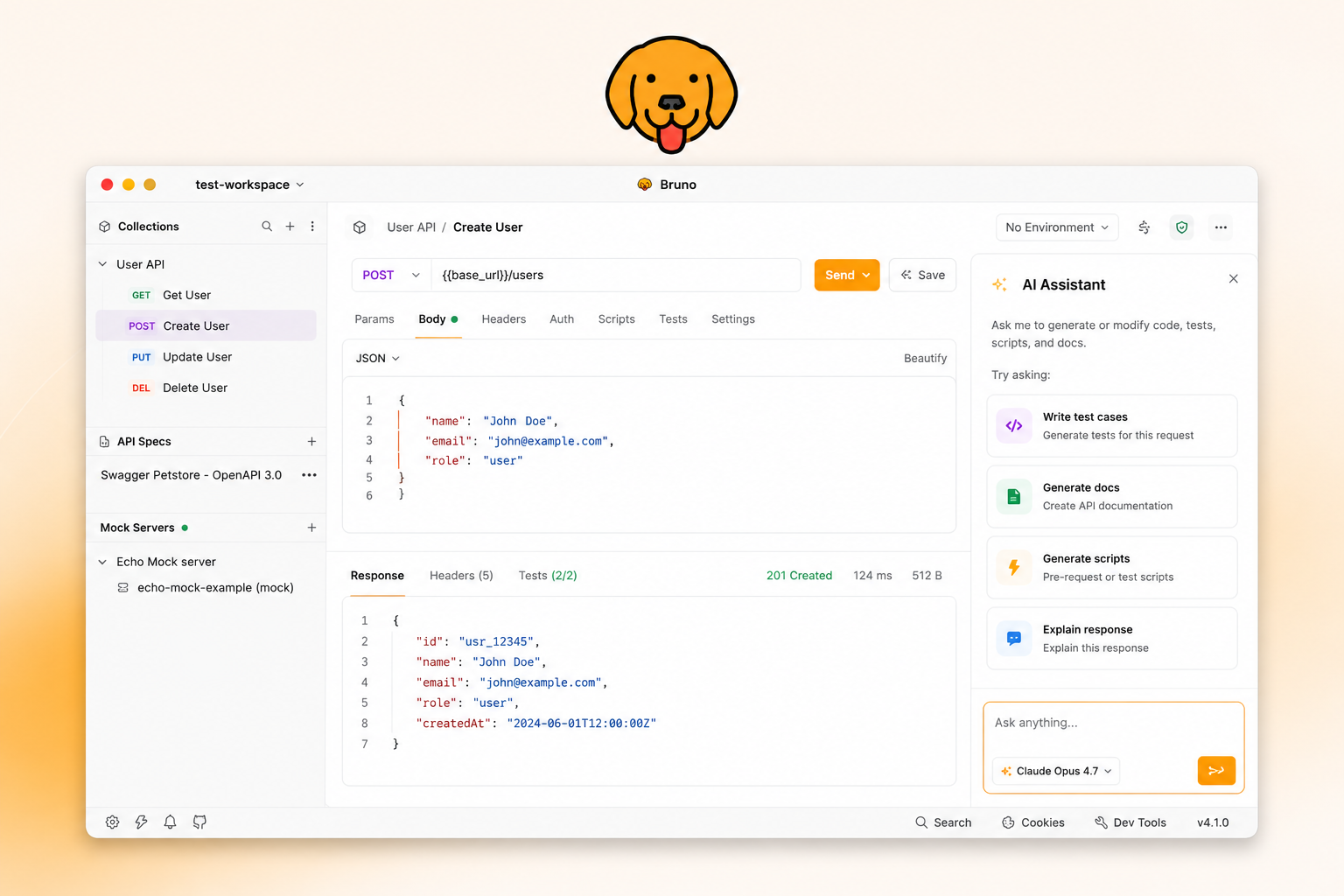Focus the request URL field

click(x=616, y=275)
